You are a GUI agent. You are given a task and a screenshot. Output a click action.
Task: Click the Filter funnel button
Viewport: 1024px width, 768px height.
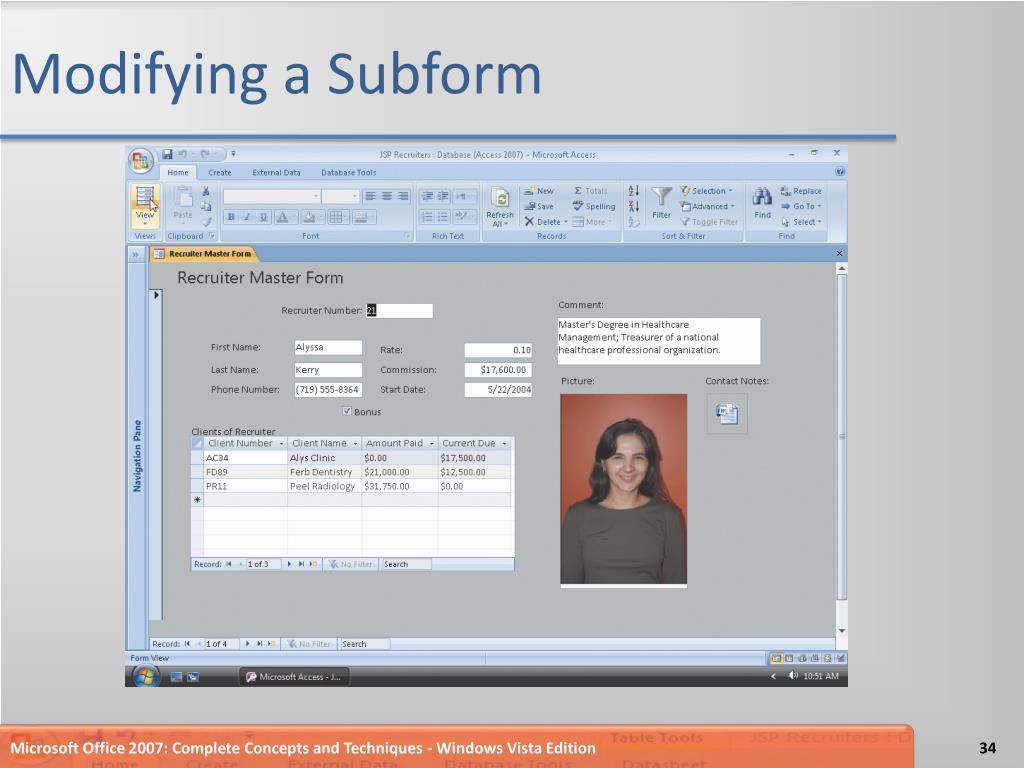click(x=662, y=203)
